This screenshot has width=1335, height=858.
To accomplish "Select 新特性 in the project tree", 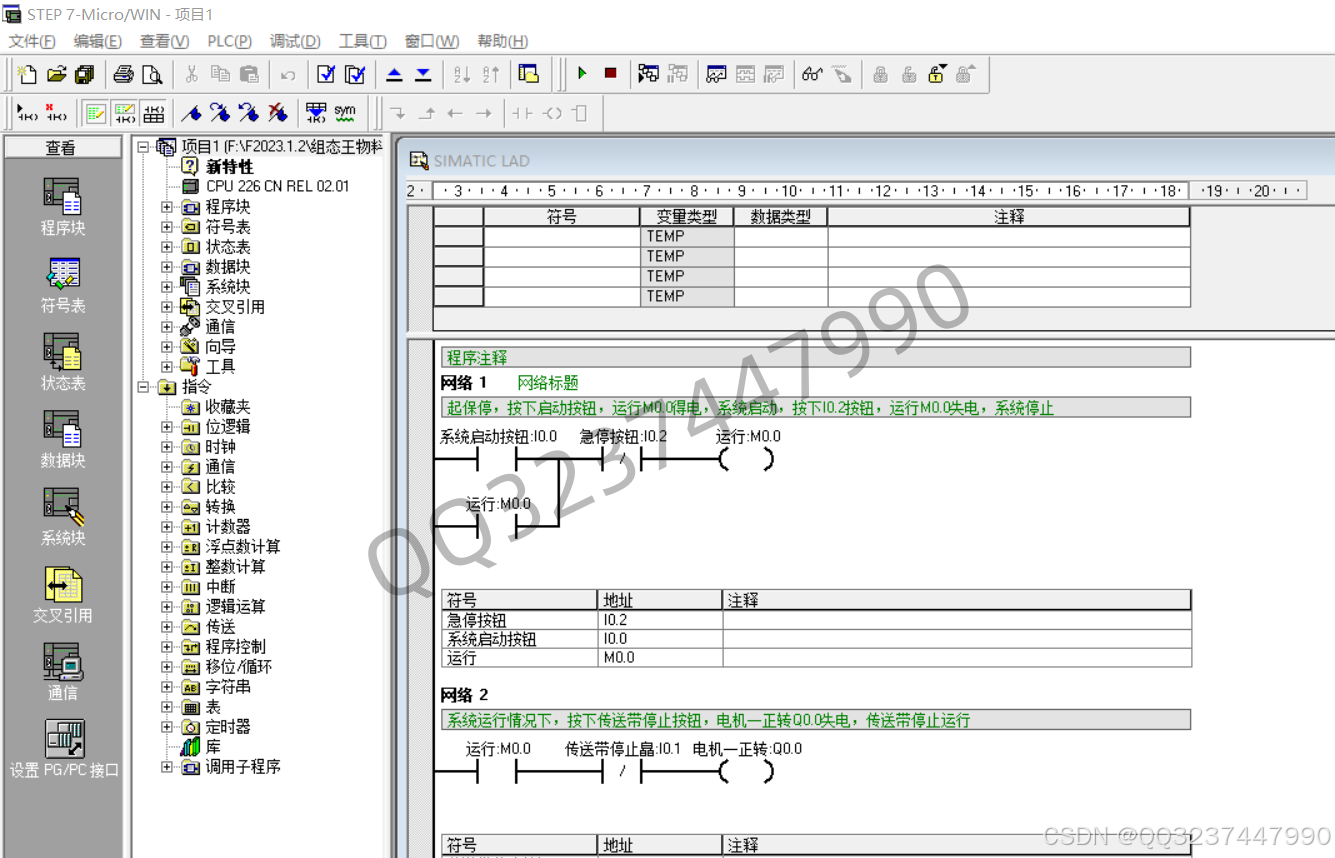I will (229, 167).
